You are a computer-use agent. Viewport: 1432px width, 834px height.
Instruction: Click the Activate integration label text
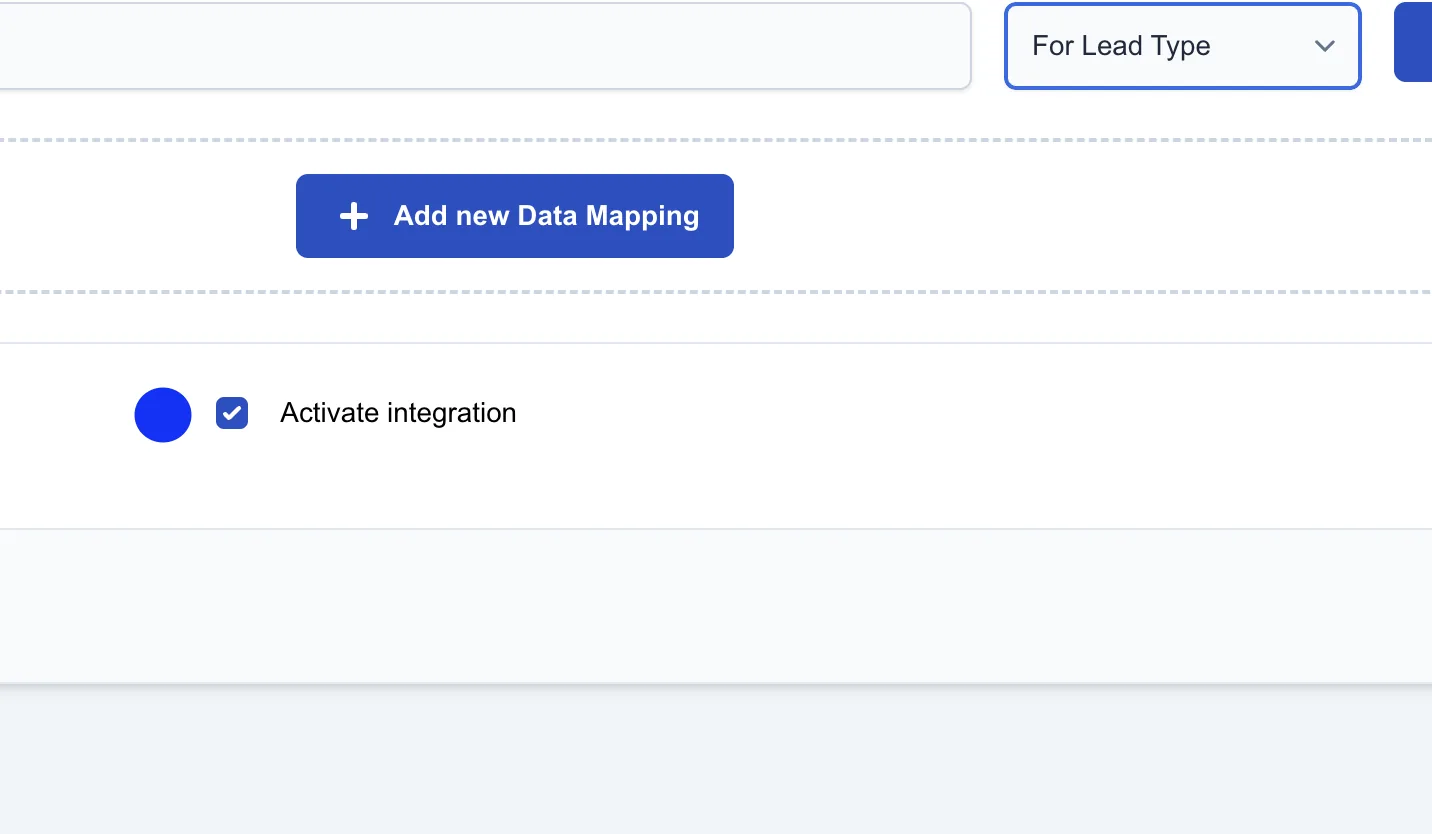pyautogui.click(x=398, y=413)
